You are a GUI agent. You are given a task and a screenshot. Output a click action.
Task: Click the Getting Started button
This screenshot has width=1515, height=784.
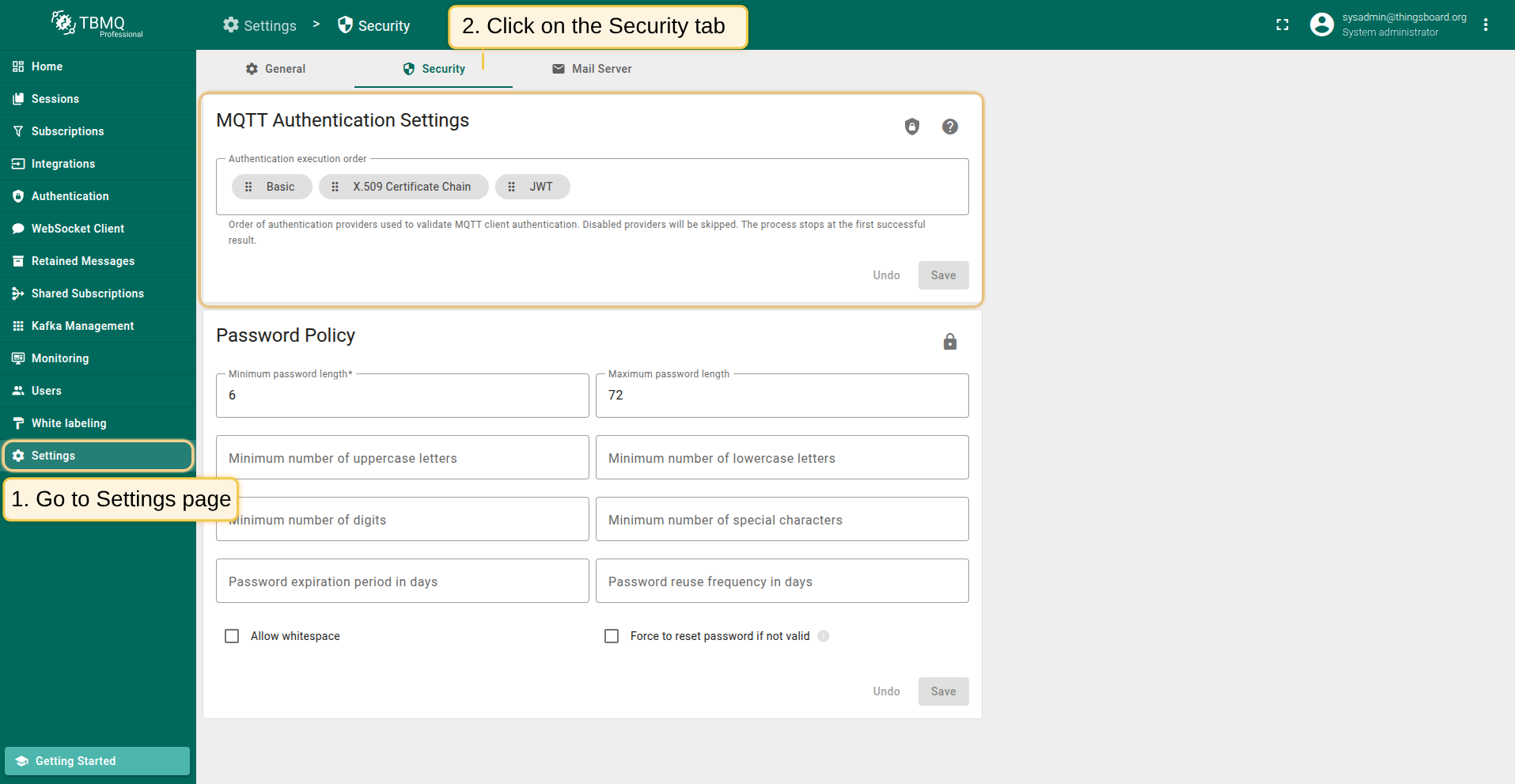tap(97, 761)
